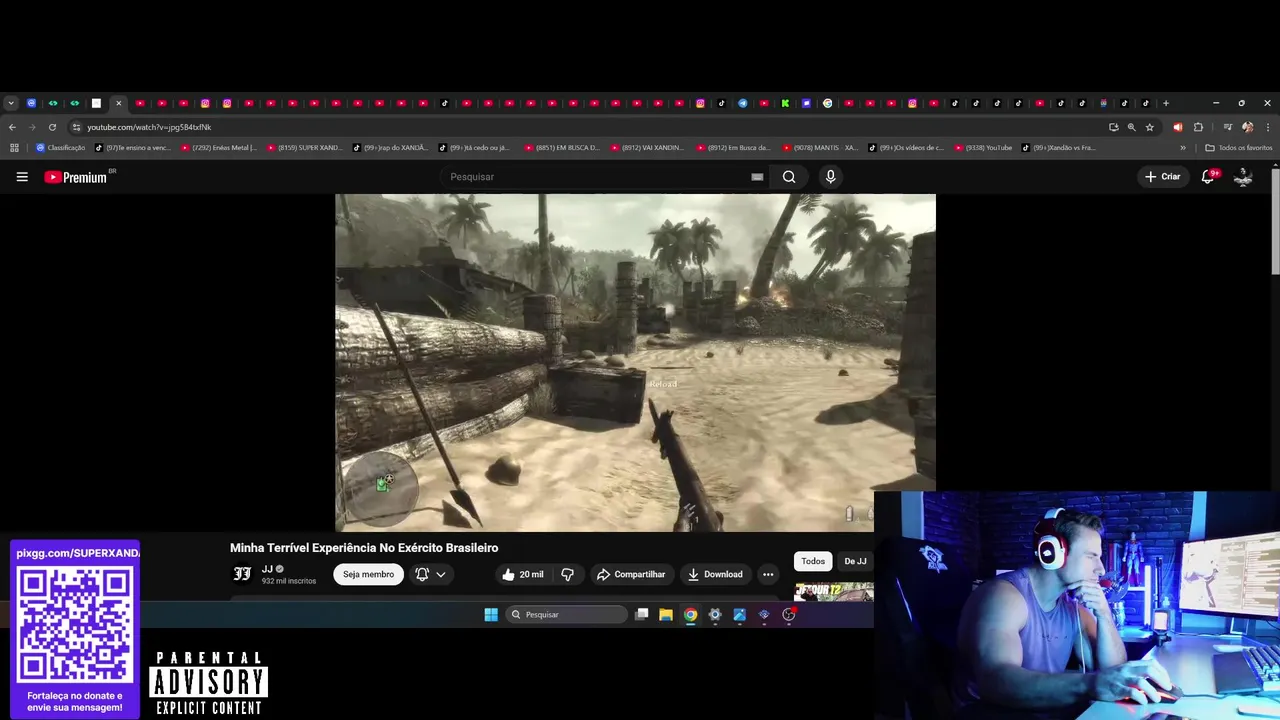Click the browser address bar URL
This screenshot has height=720, width=1280.
coord(149,127)
